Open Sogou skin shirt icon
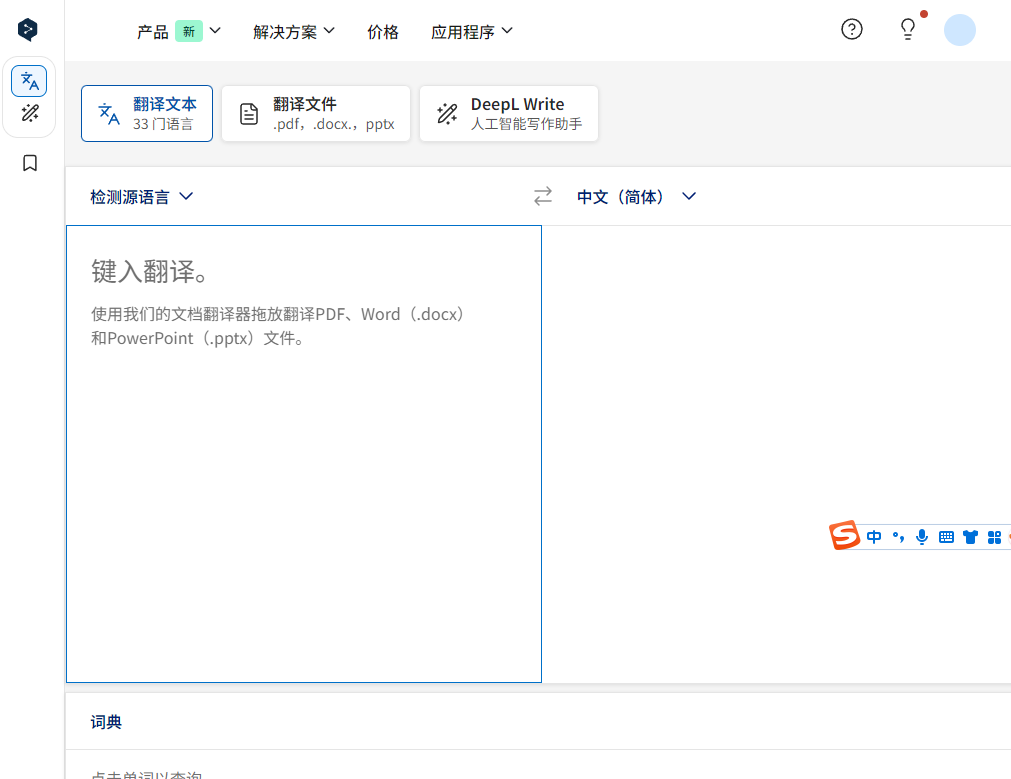This screenshot has width=1011, height=779. [970, 537]
